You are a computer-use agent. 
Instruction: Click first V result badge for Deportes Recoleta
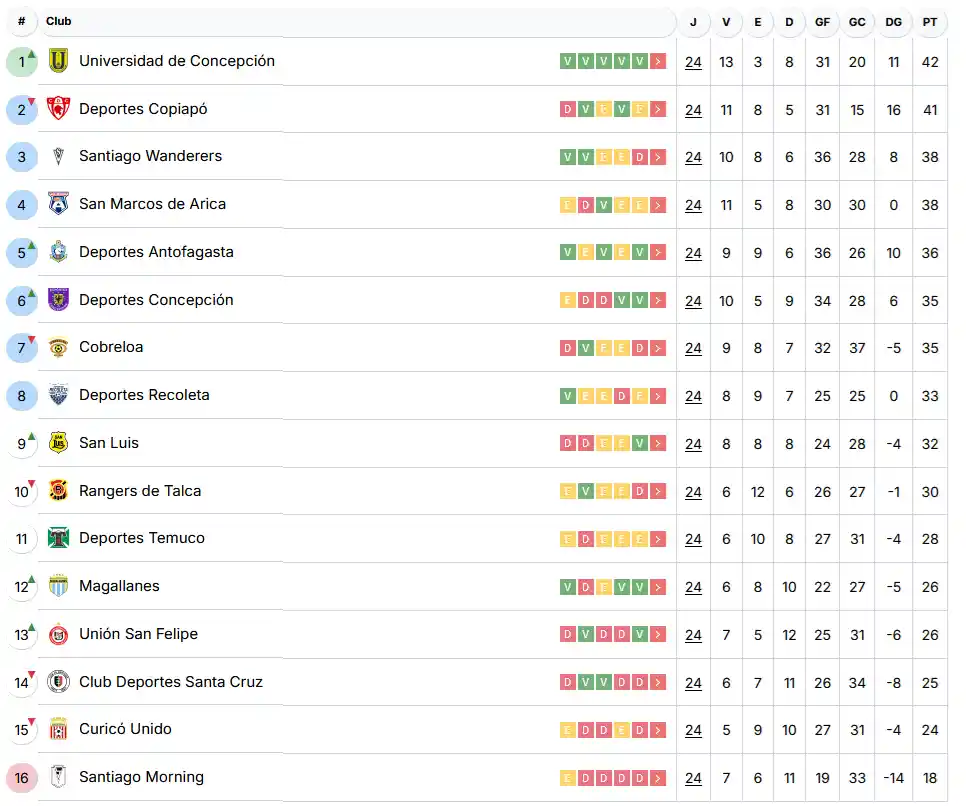pos(567,396)
